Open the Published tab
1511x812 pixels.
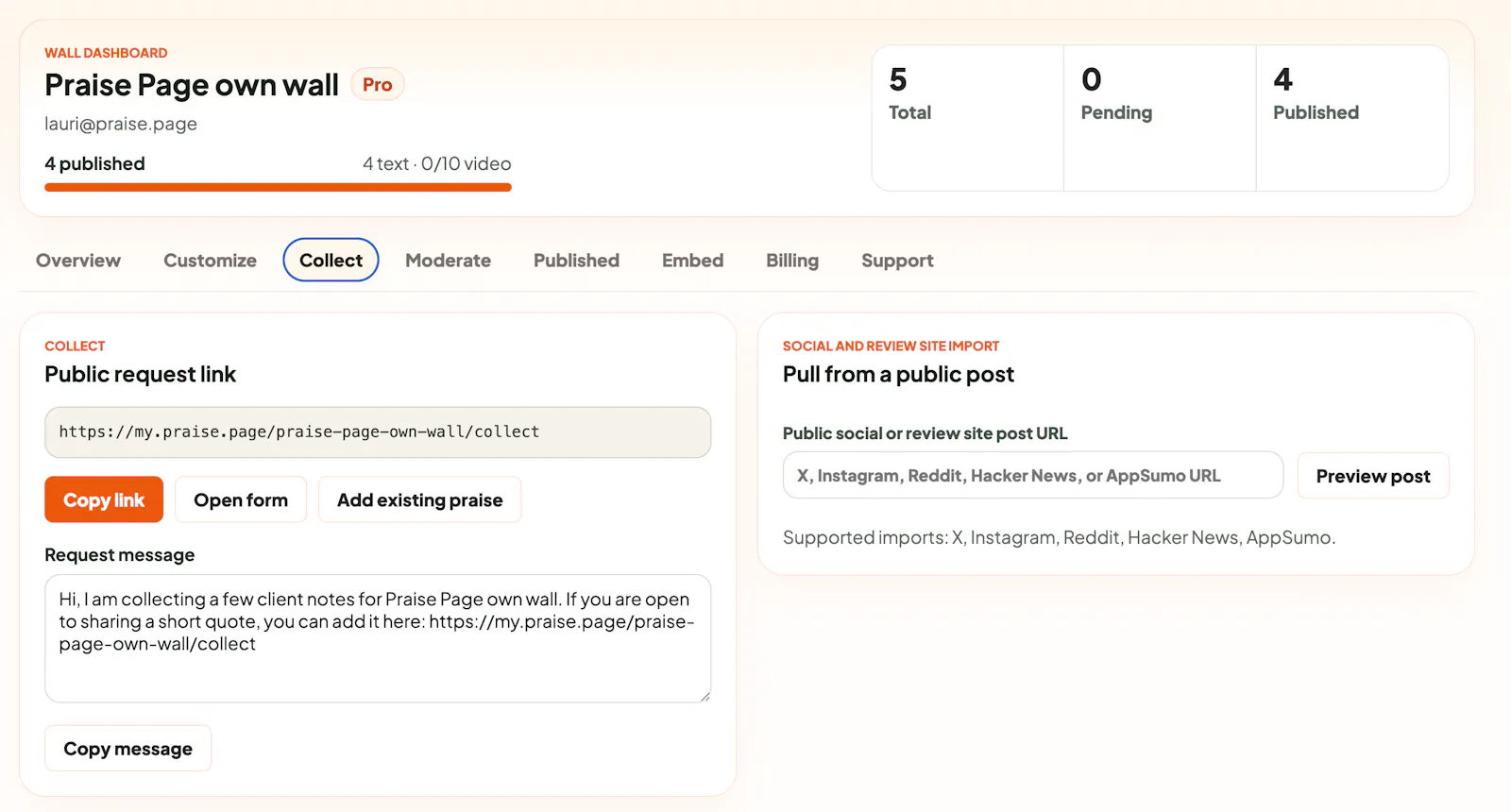point(576,261)
